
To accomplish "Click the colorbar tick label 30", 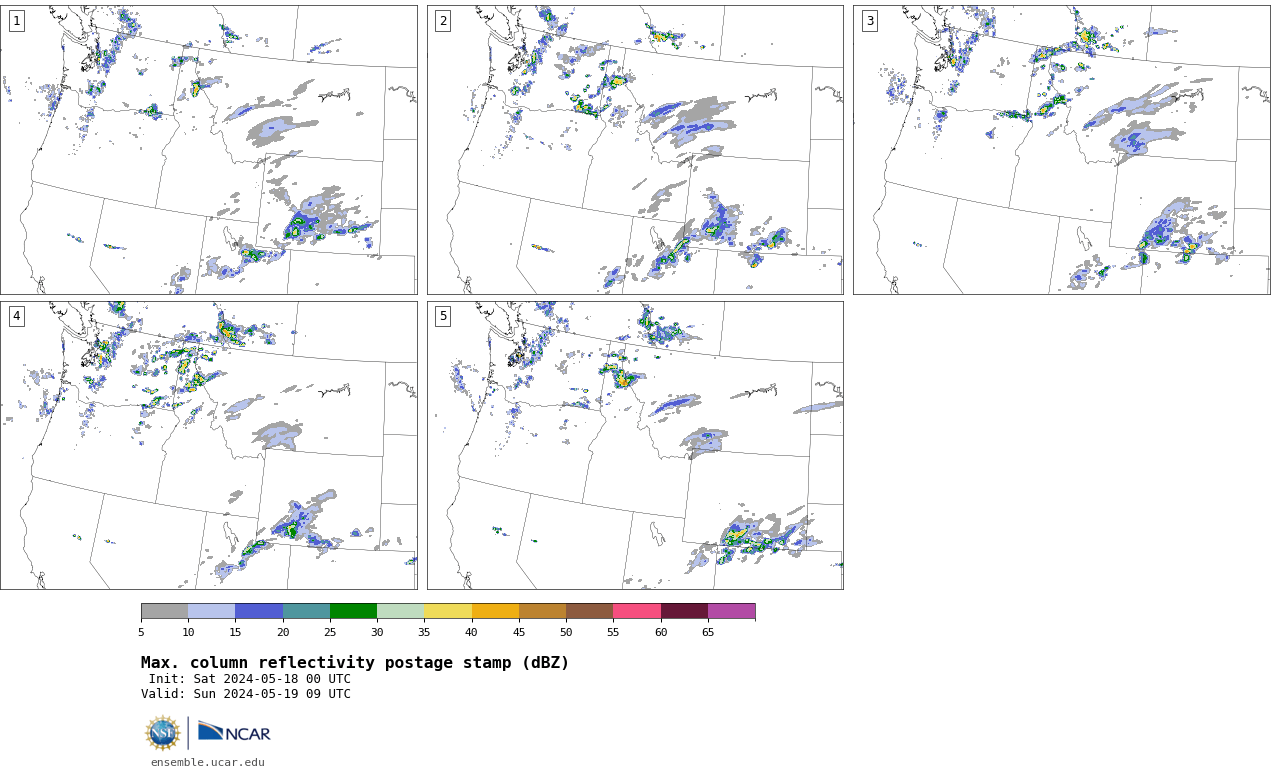I will coord(377,632).
